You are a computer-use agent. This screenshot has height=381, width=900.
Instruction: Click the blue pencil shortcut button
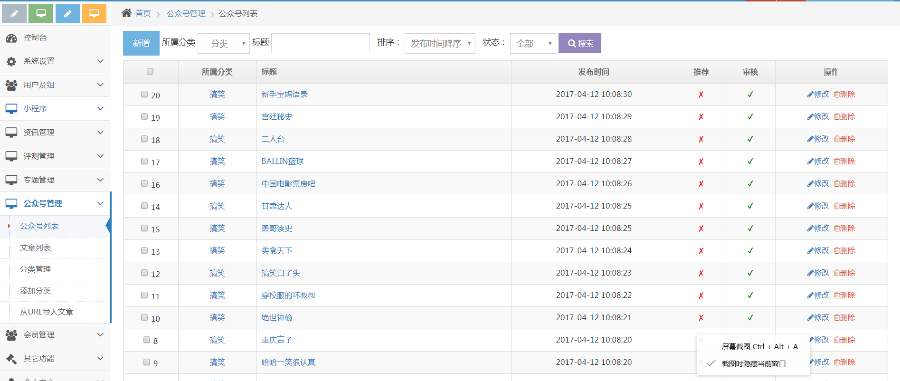pyautogui.click(x=68, y=13)
